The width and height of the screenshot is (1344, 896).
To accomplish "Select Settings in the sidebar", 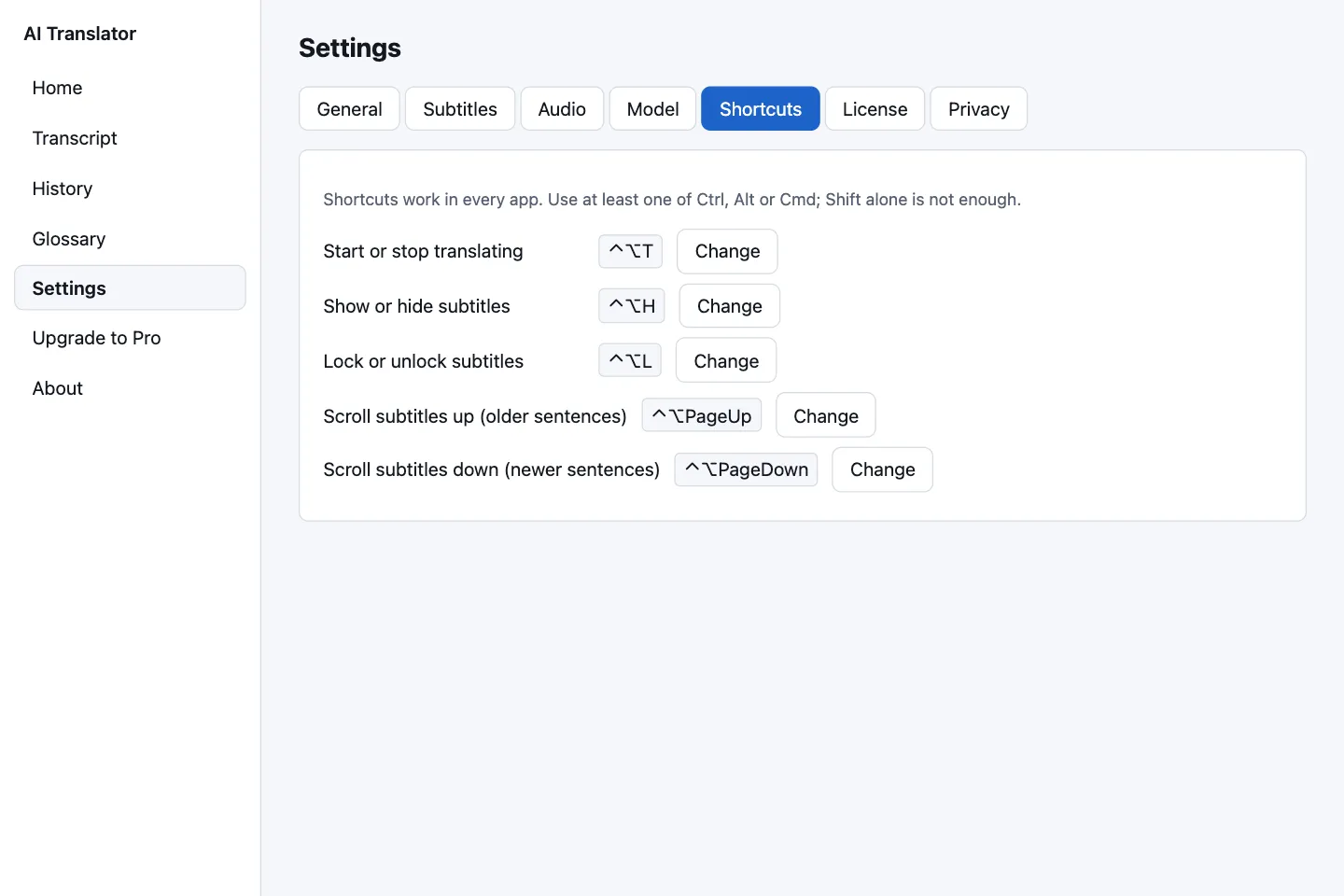I will [x=130, y=287].
